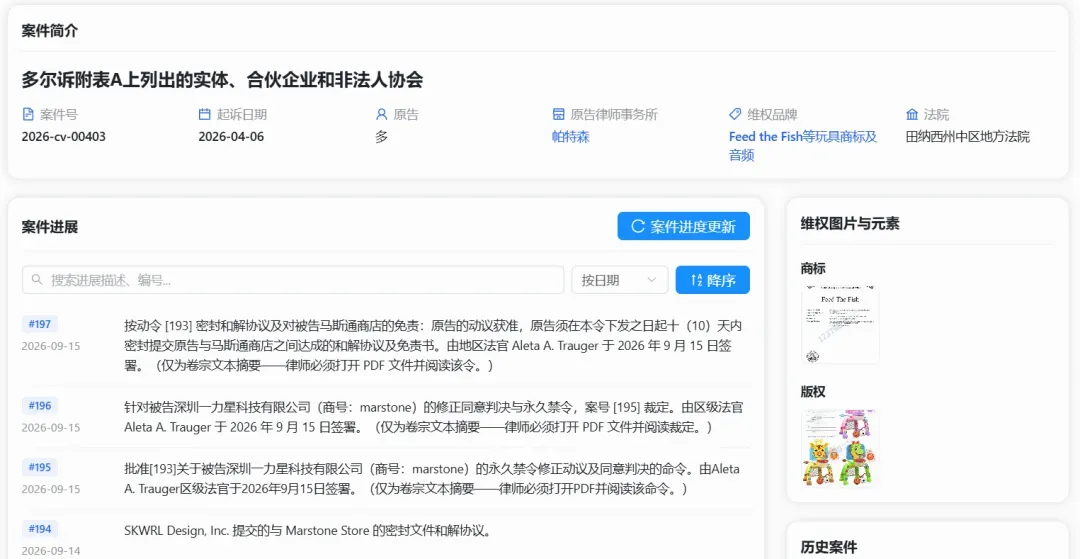The width and height of the screenshot is (1080, 559).
Task: Toggle the 降序 sort order button
Action: (712, 280)
